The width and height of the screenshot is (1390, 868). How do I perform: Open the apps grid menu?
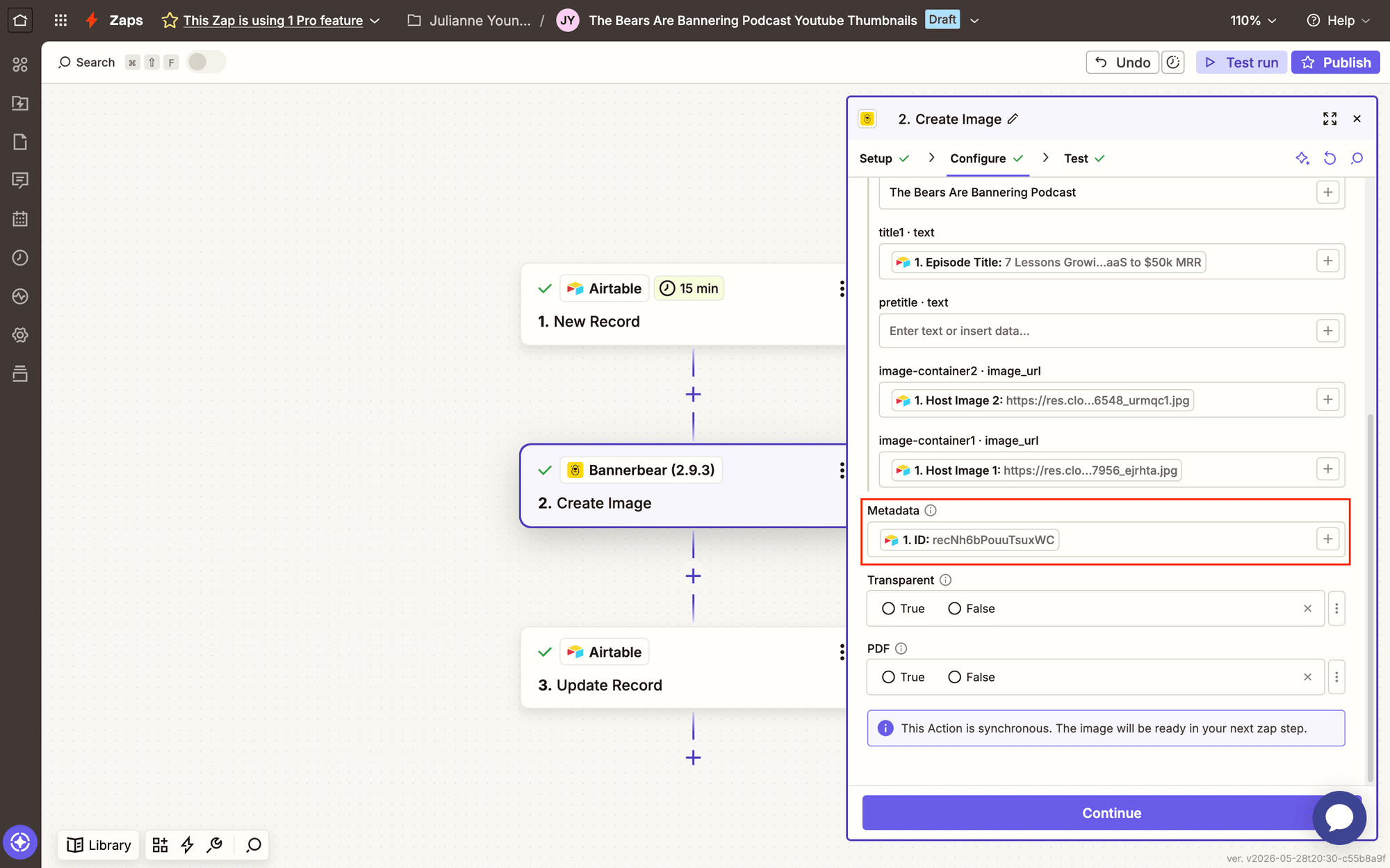[x=60, y=20]
